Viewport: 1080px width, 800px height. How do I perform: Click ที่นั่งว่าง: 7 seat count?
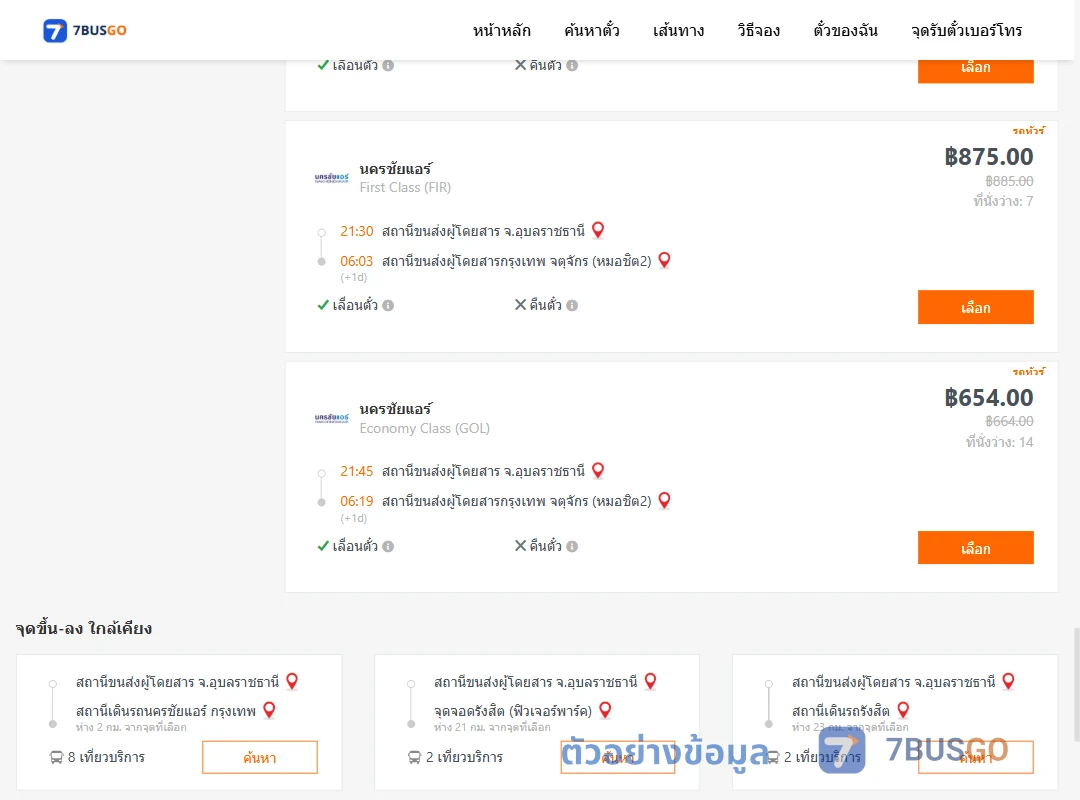[x=1003, y=201]
